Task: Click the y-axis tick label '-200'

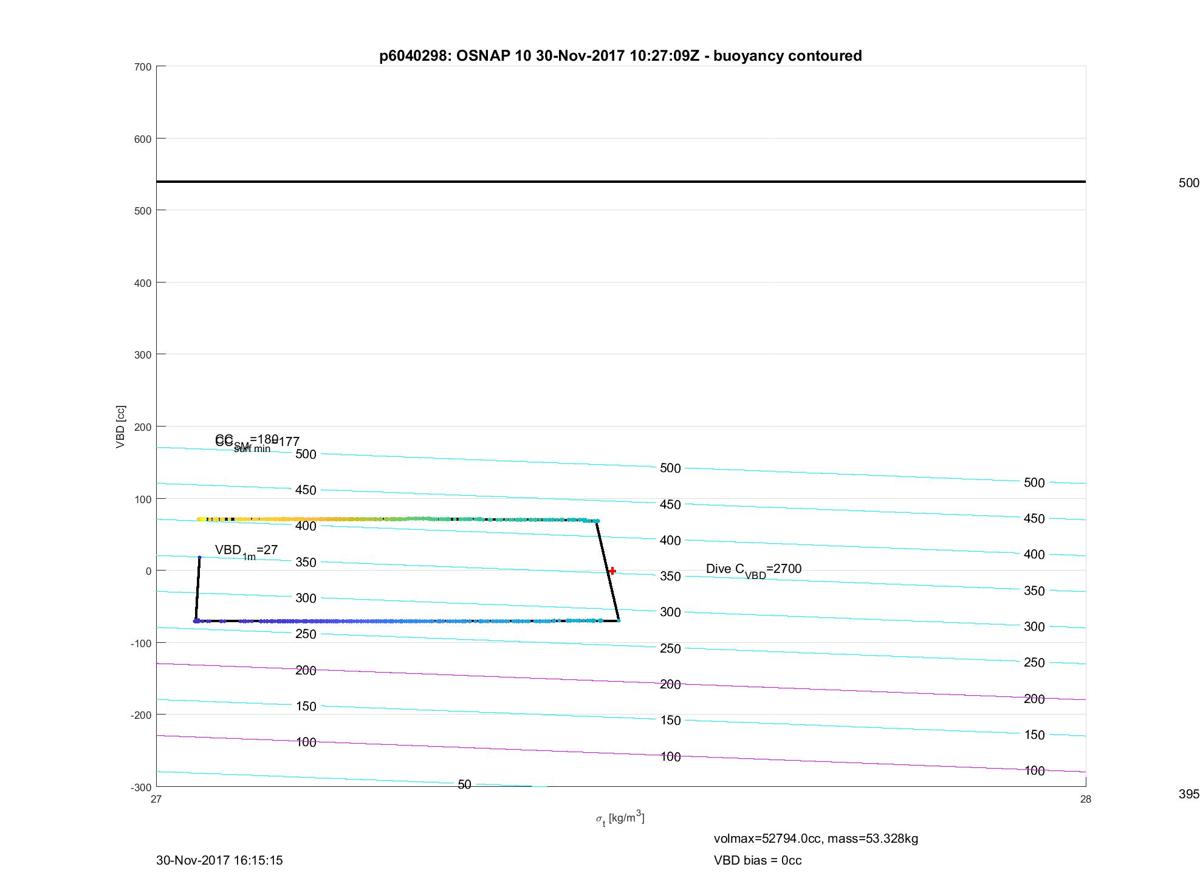Action: pos(141,715)
